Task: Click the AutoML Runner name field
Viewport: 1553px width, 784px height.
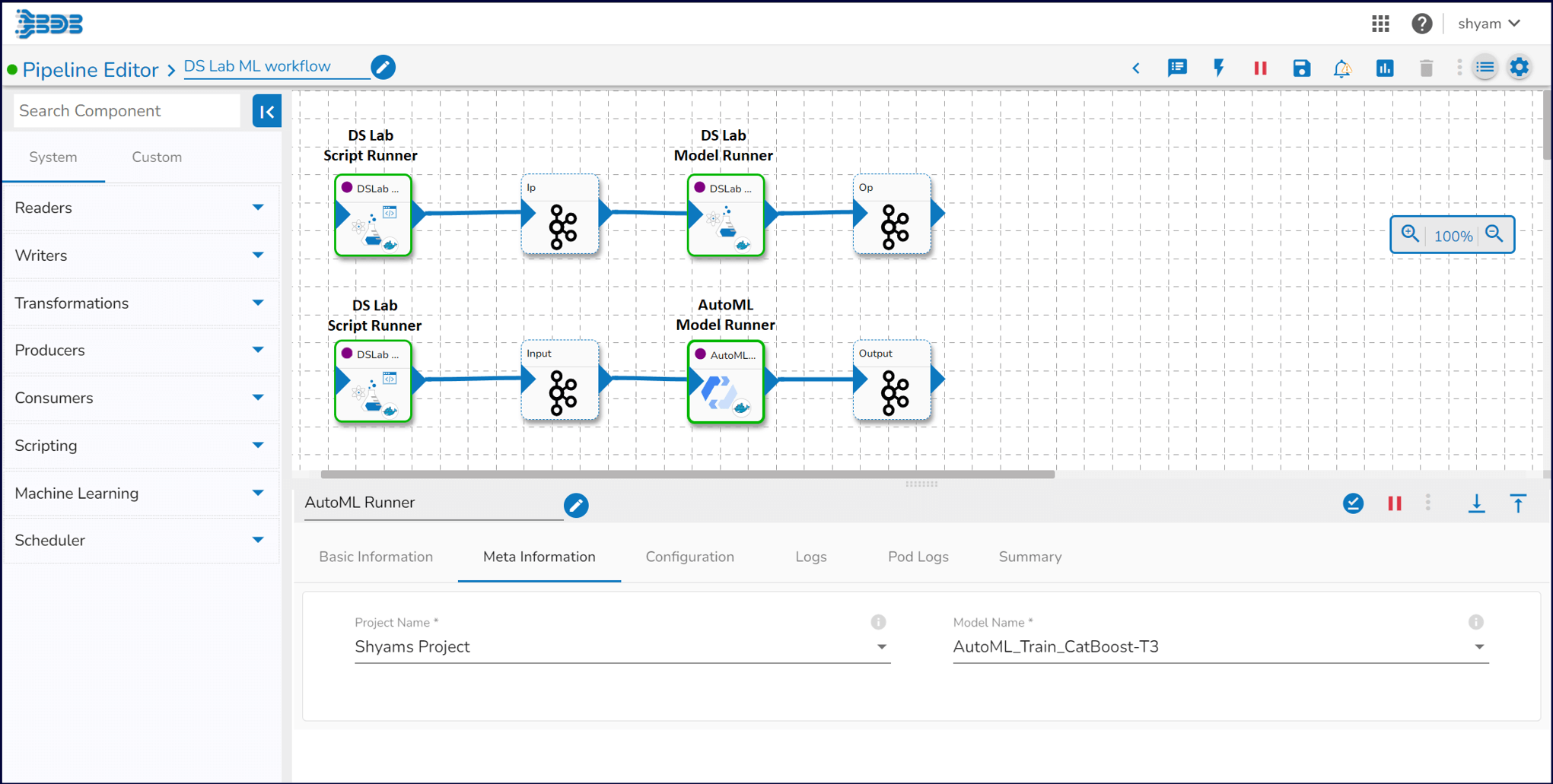Action: [x=433, y=503]
